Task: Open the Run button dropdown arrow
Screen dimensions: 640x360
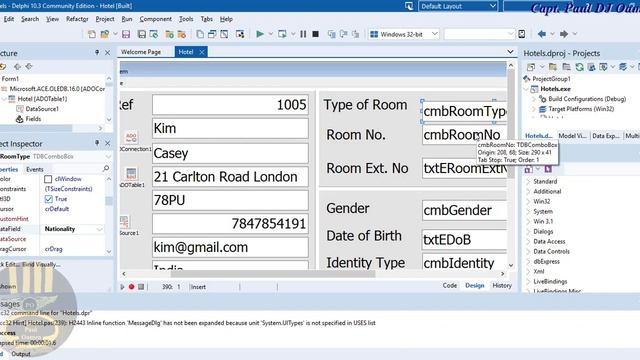Action: pos(270,34)
